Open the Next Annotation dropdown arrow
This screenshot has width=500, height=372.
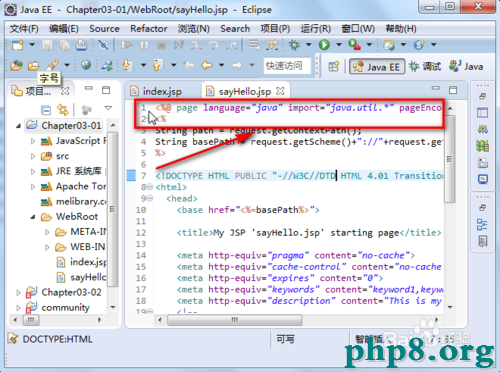point(143,65)
